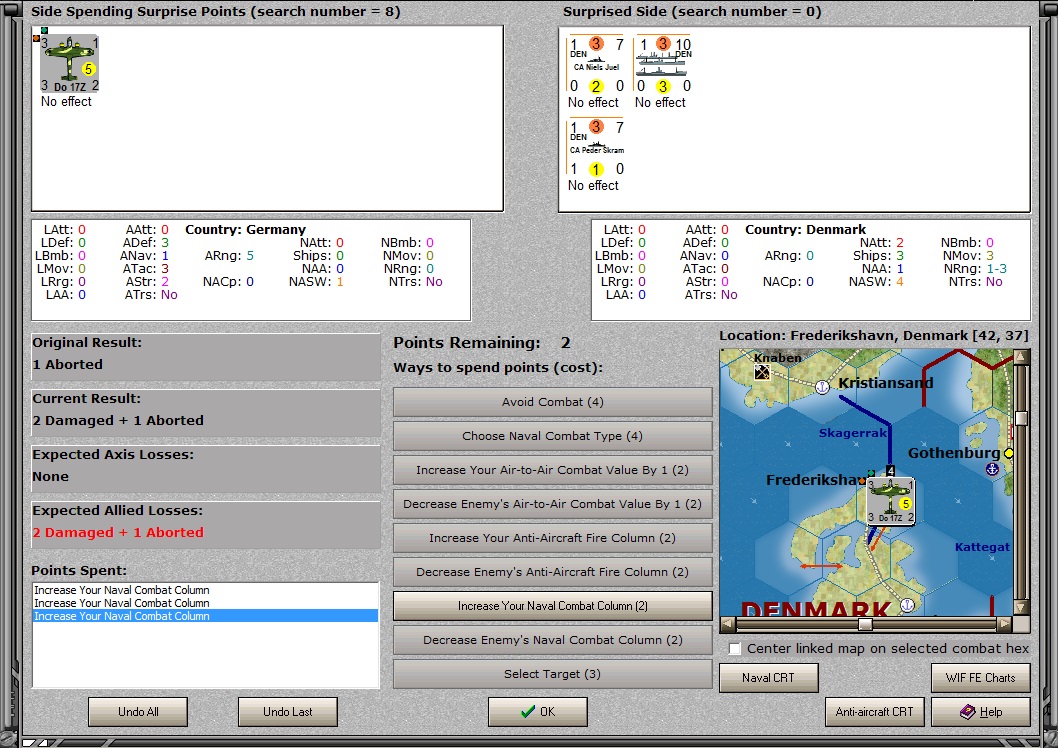Viewport: 1058px width, 748px height.
Task: Enable center linked map on combat hex
Action: point(735,649)
